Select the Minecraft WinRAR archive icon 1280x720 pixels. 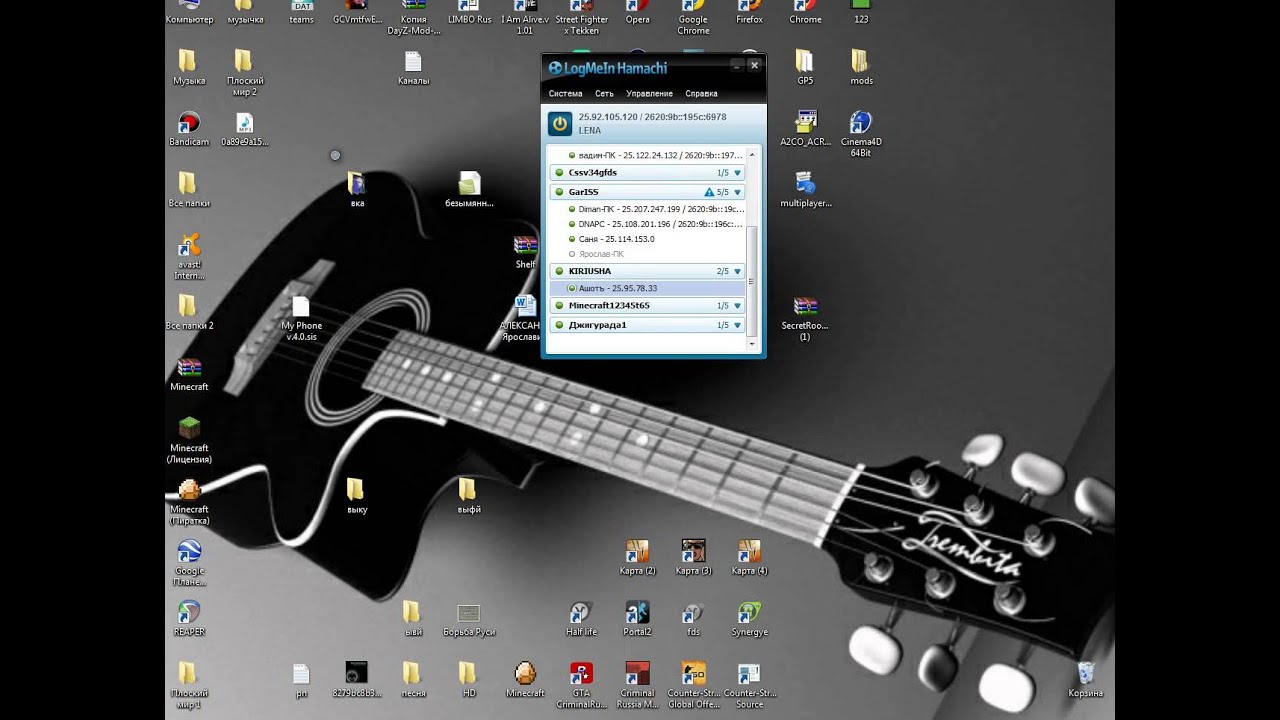click(x=189, y=374)
